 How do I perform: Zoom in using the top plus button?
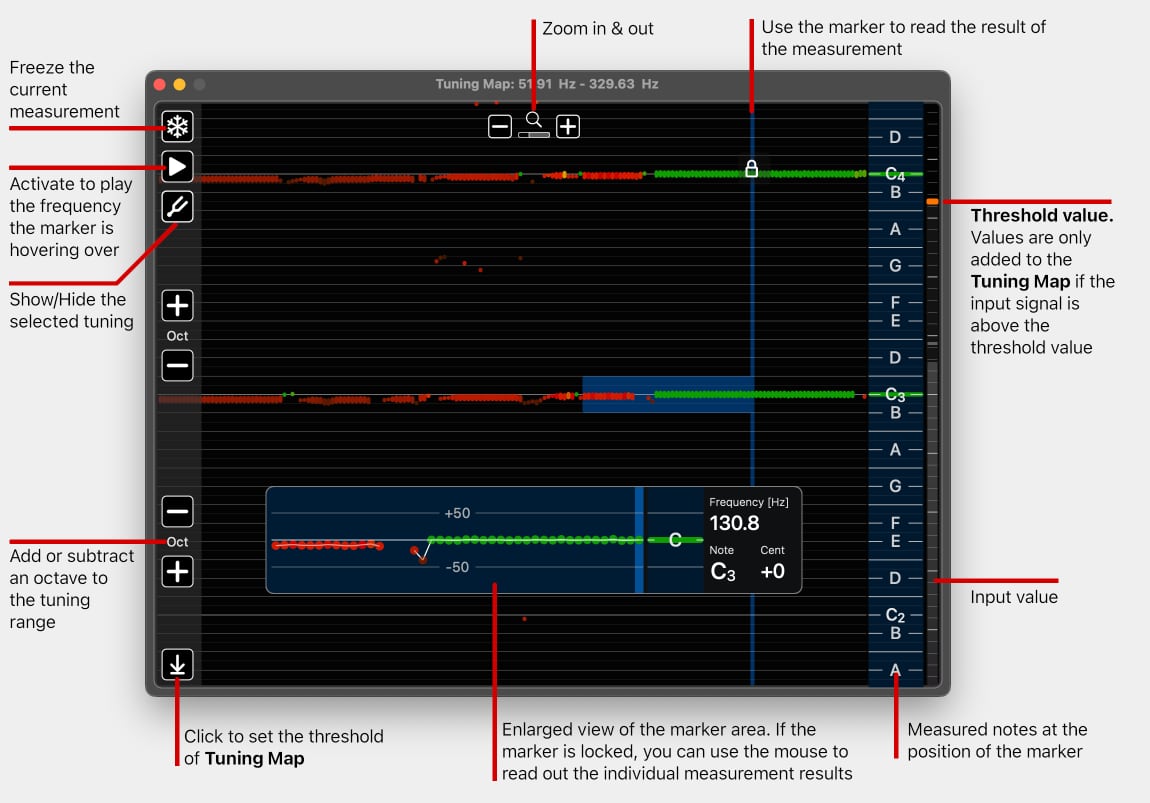click(x=568, y=127)
